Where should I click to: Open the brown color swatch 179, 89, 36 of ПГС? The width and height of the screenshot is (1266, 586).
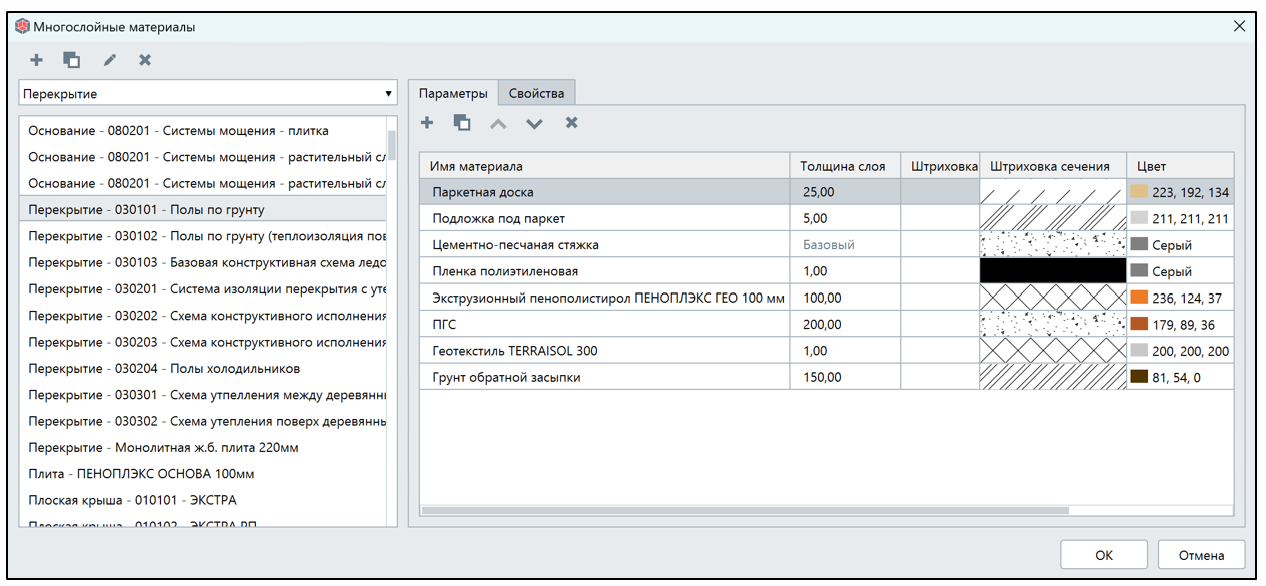click(1139, 324)
